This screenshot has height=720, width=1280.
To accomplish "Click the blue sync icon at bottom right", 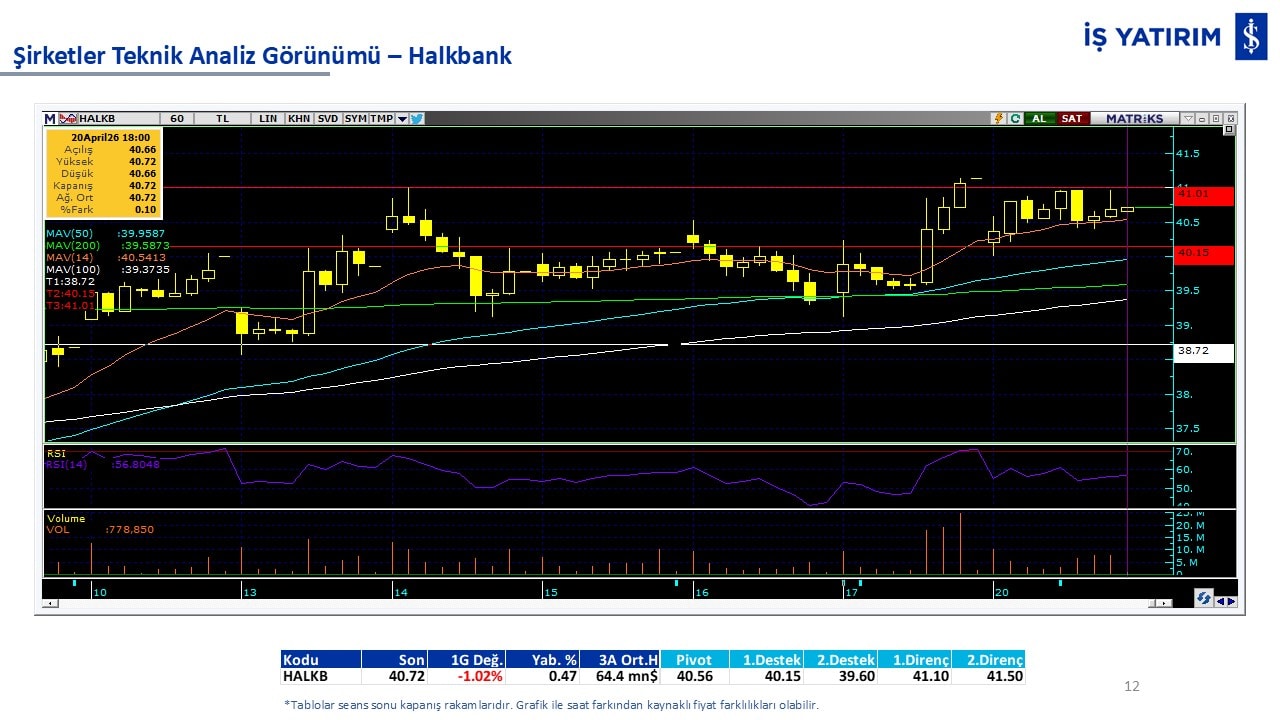I will 1204,598.
